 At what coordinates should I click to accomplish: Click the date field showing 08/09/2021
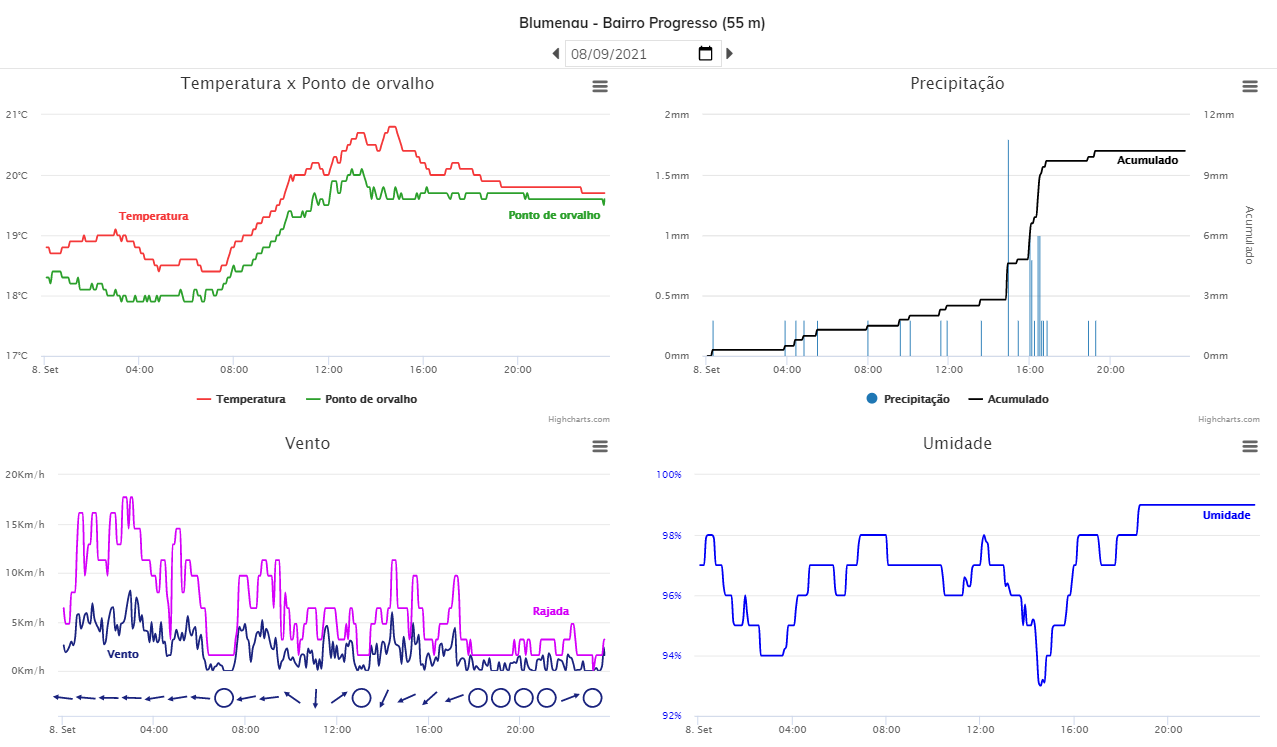point(642,53)
